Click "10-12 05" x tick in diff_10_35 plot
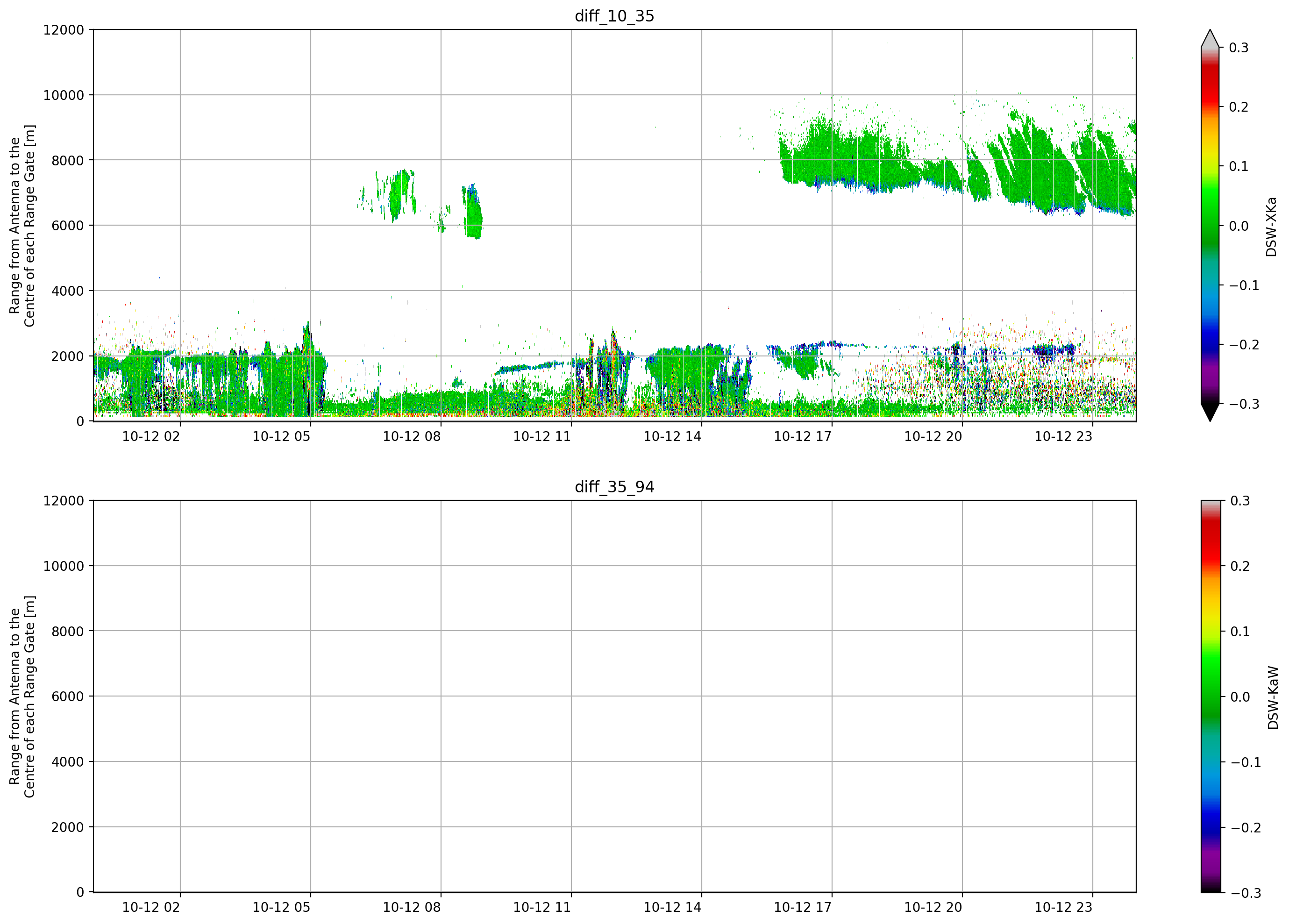1289x924 pixels. 281,436
